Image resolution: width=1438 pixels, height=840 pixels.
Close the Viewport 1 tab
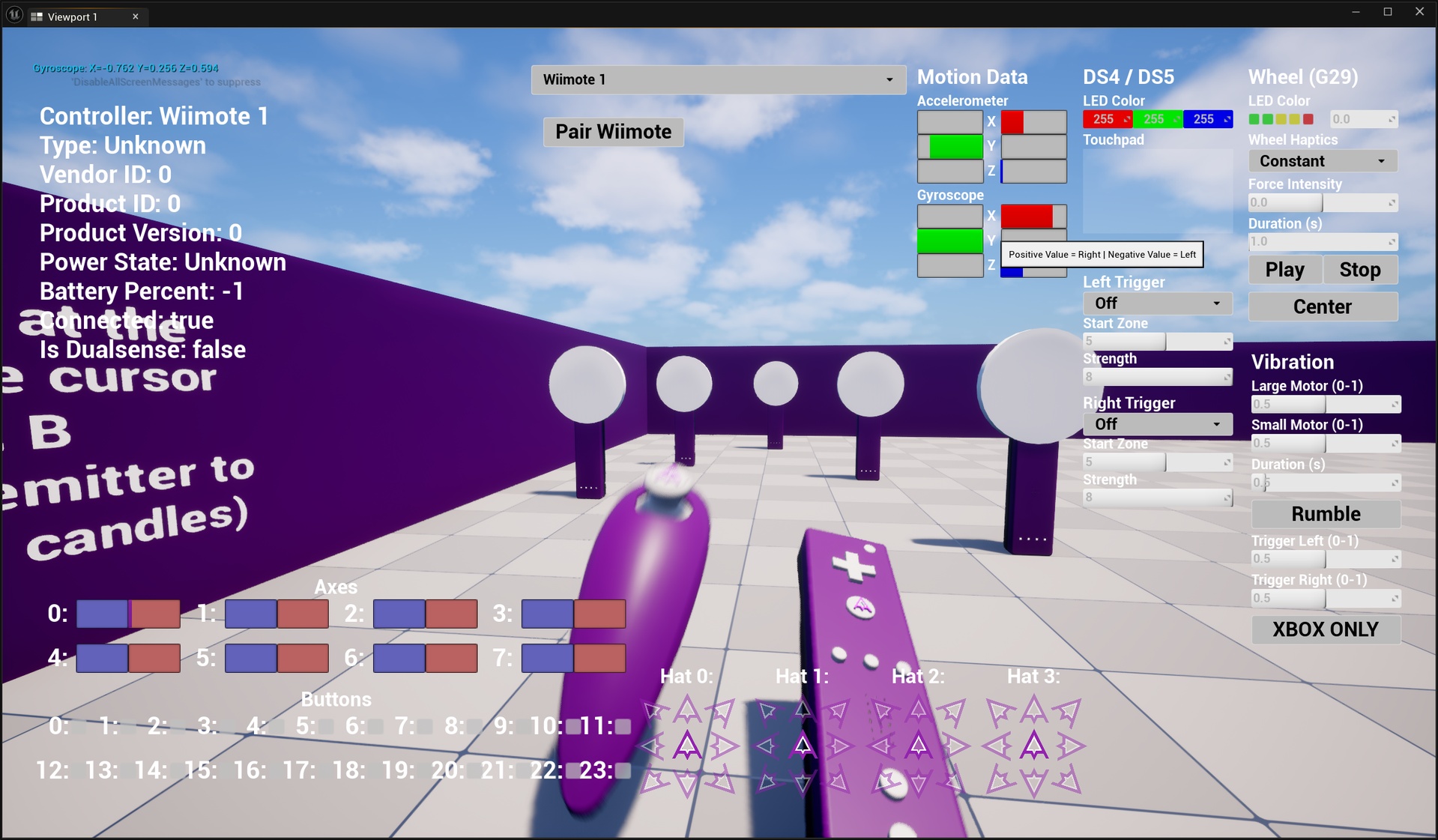(136, 16)
